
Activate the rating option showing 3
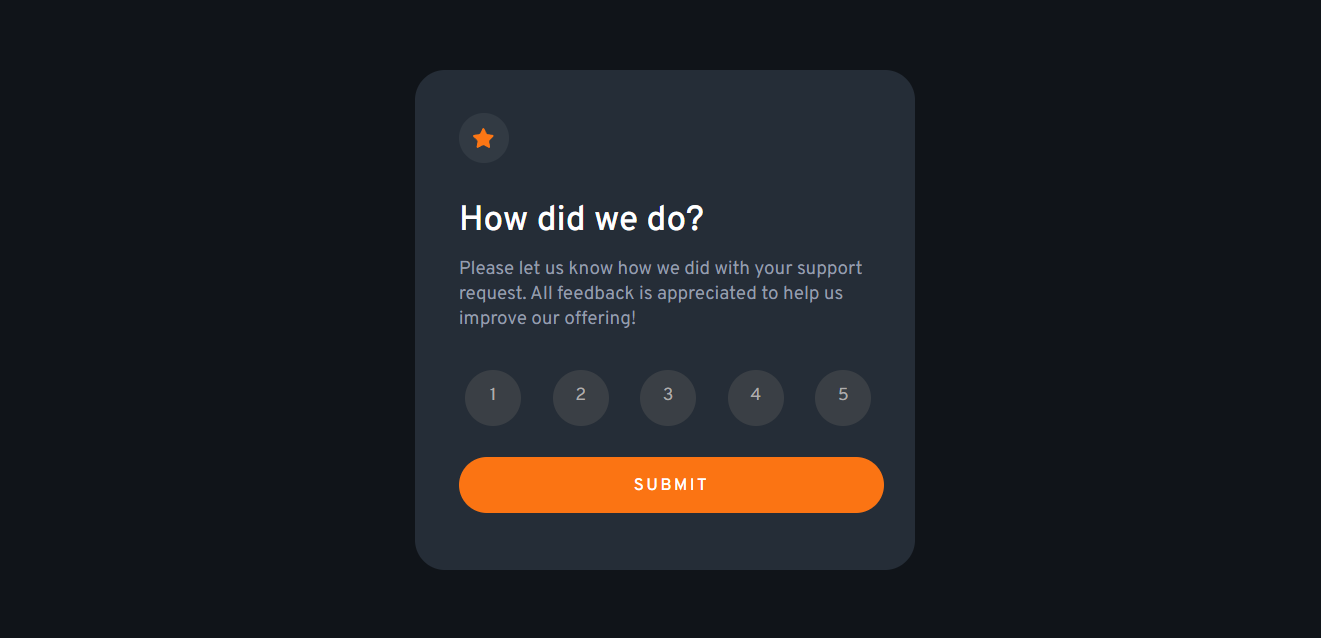pyautogui.click(x=668, y=397)
